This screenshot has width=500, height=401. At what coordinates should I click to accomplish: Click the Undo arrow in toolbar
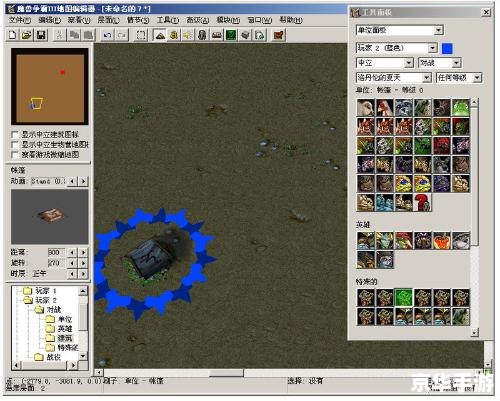click(x=107, y=35)
